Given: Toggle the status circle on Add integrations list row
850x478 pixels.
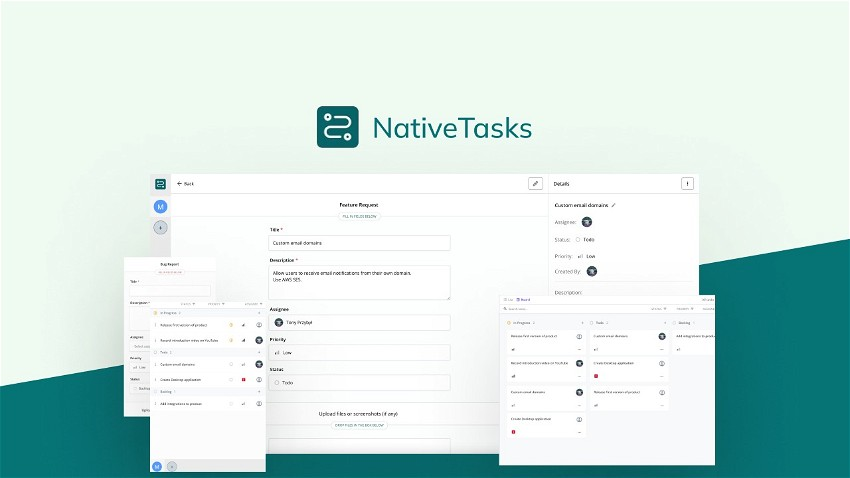Looking at the screenshot, I should tap(231, 403).
